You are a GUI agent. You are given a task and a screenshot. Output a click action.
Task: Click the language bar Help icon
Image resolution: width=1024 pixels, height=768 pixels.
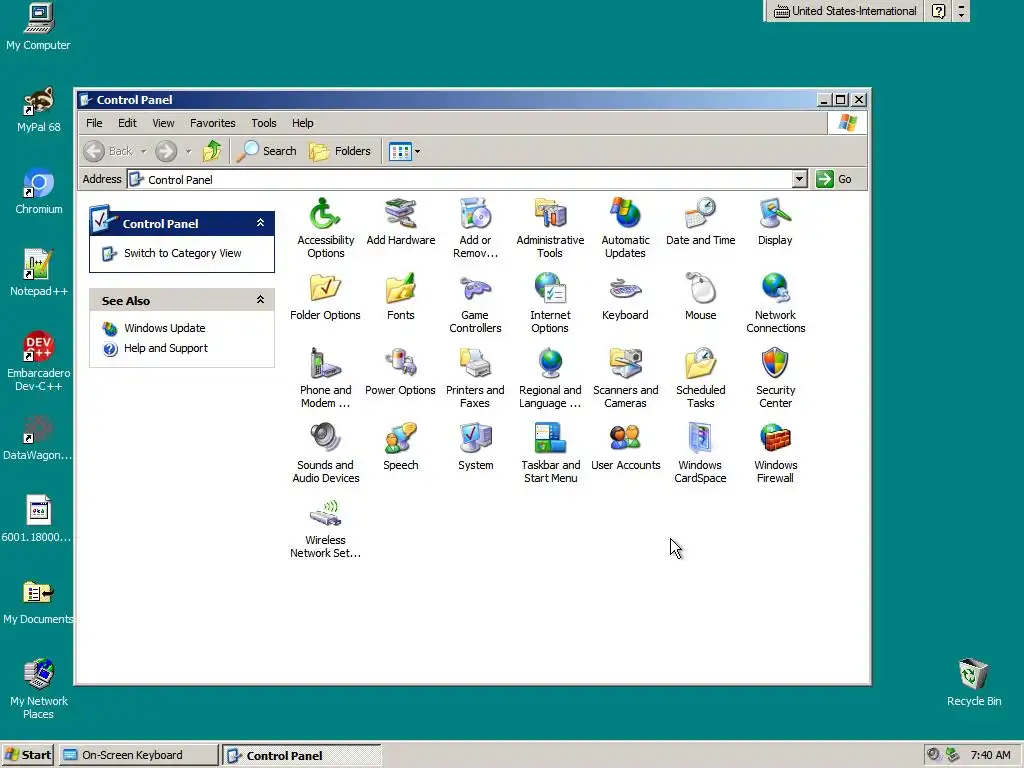pyautogui.click(x=938, y=11)
